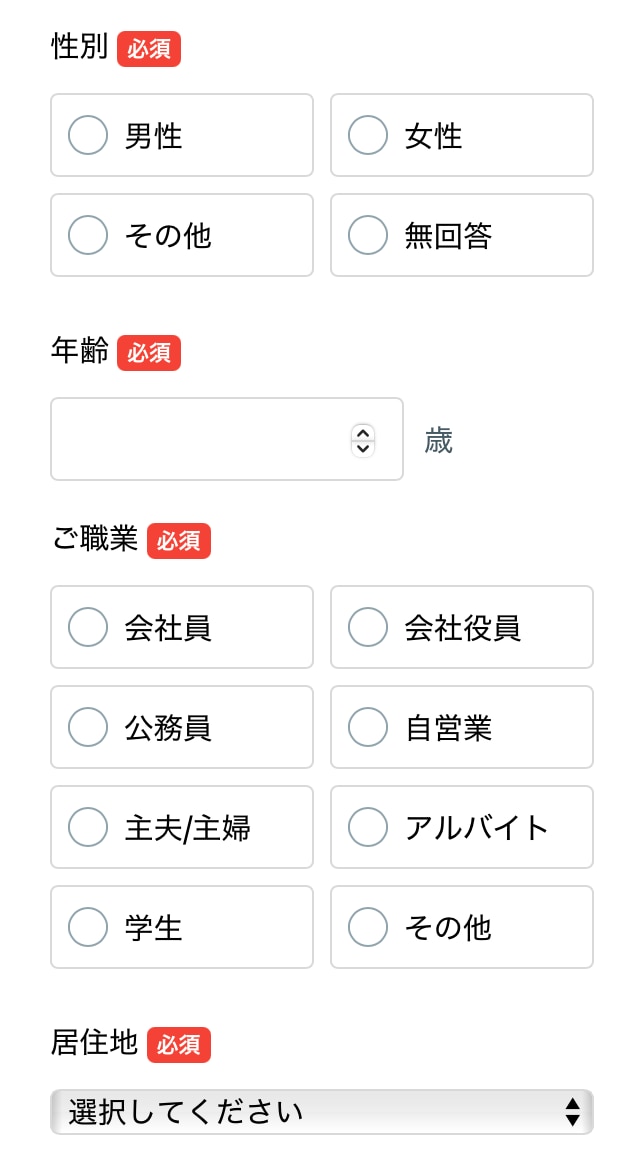
Task: Click the 必須 badge beside ご職業
Action: point(179,541)
